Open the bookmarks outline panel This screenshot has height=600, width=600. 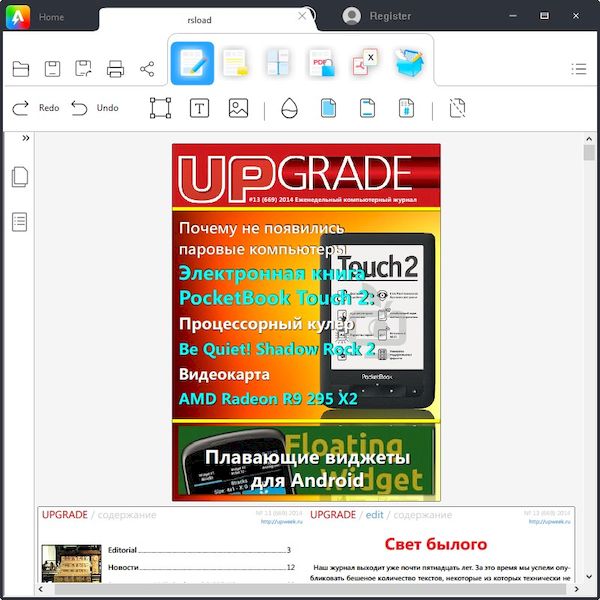click(x=20, y=222)
